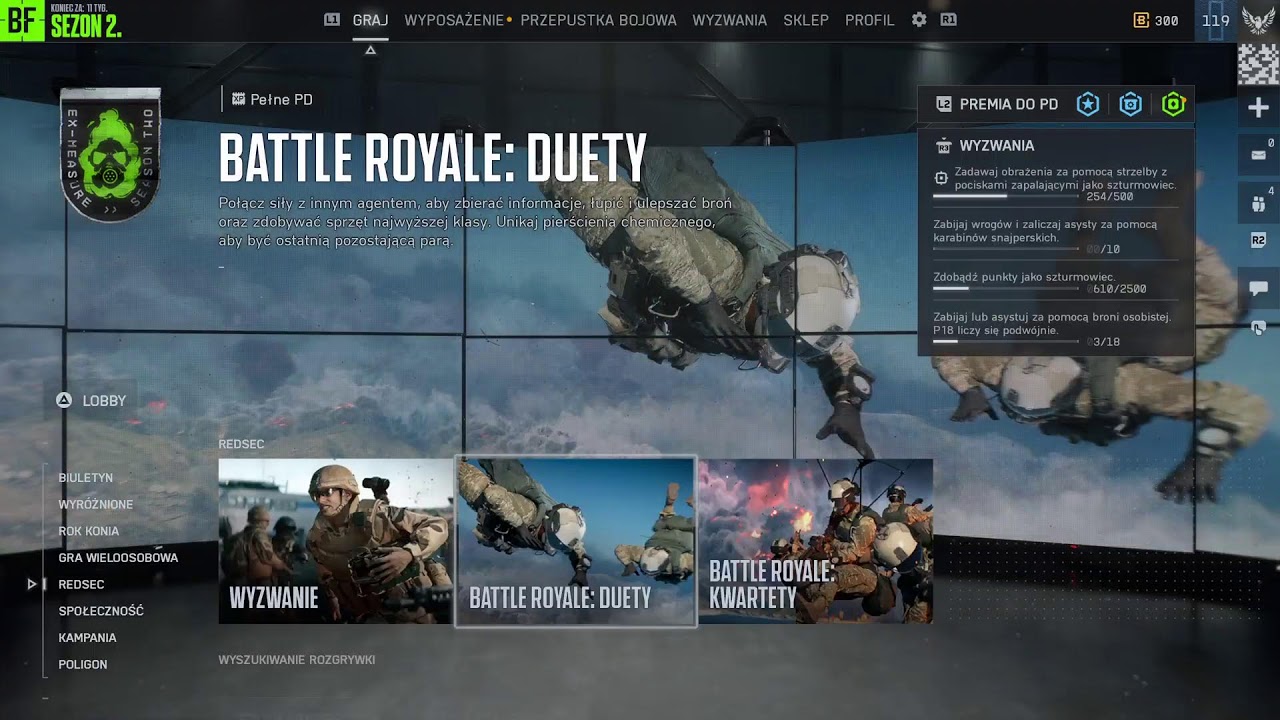Viewport: 1280px width, 720px height.
Task: Click the Wyszukiwanie Rozgrywki text
Action: [297, 660]
